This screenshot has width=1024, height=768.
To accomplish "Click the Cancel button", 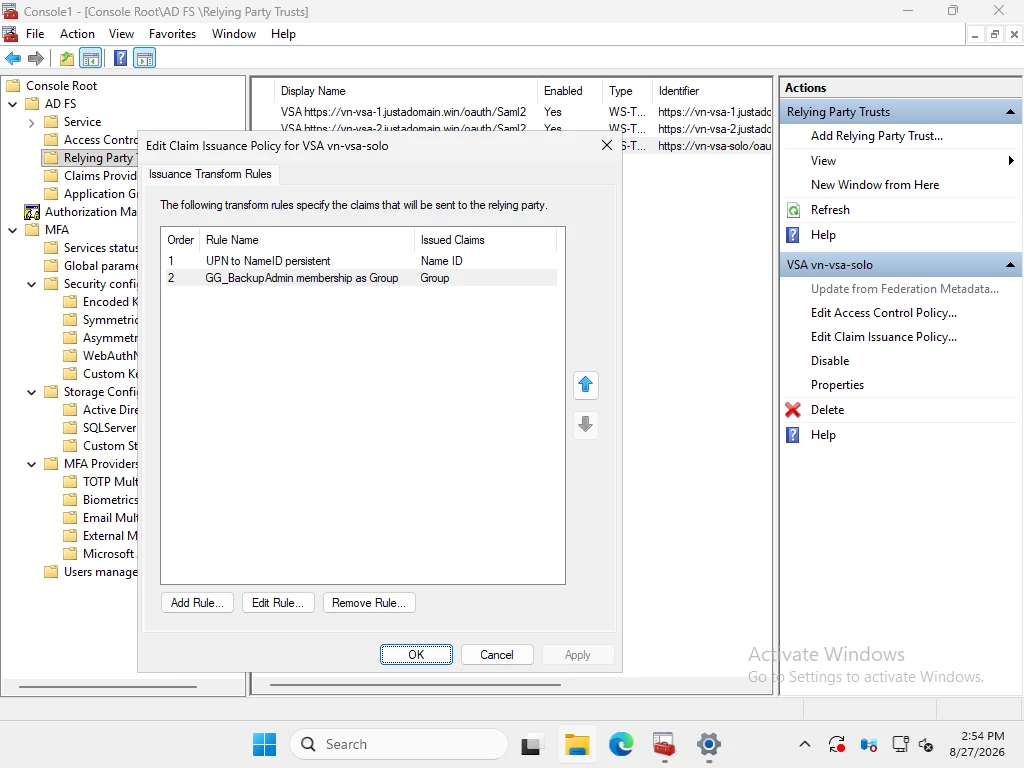I will [497, 654].
